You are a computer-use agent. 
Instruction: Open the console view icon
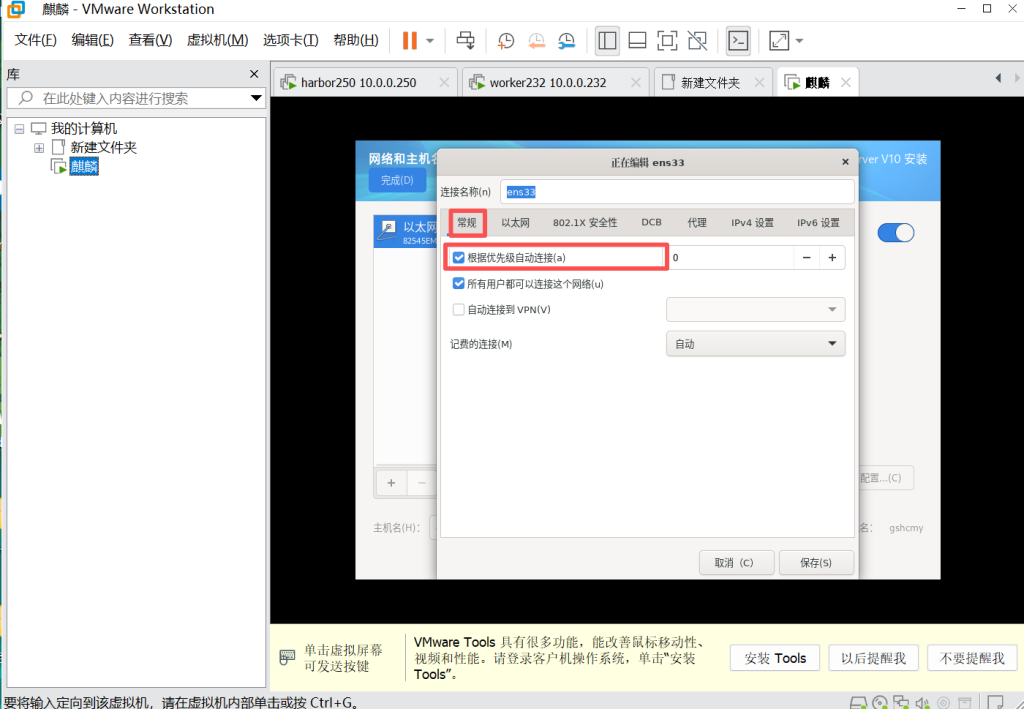pos(738,41)
